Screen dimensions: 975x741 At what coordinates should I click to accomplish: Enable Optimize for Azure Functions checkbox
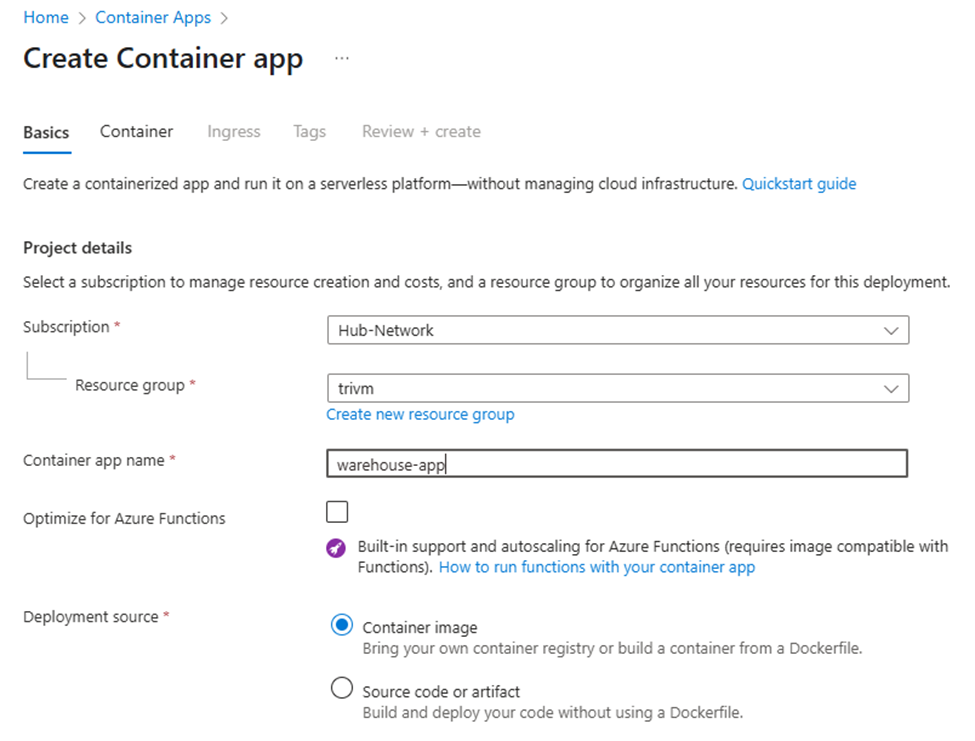(337, 512)
